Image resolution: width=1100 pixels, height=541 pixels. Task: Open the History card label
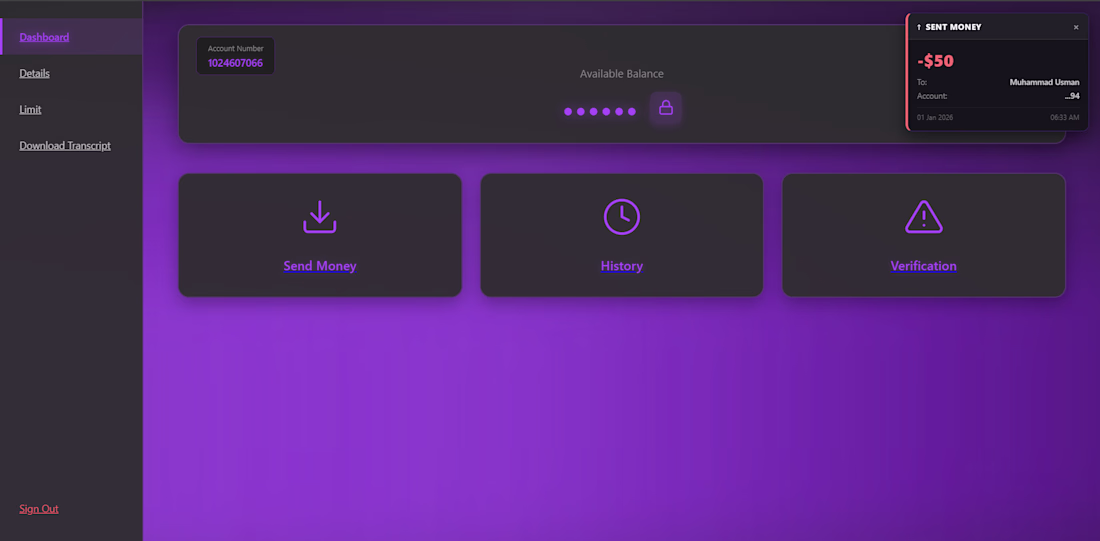[x=622, y=266]
